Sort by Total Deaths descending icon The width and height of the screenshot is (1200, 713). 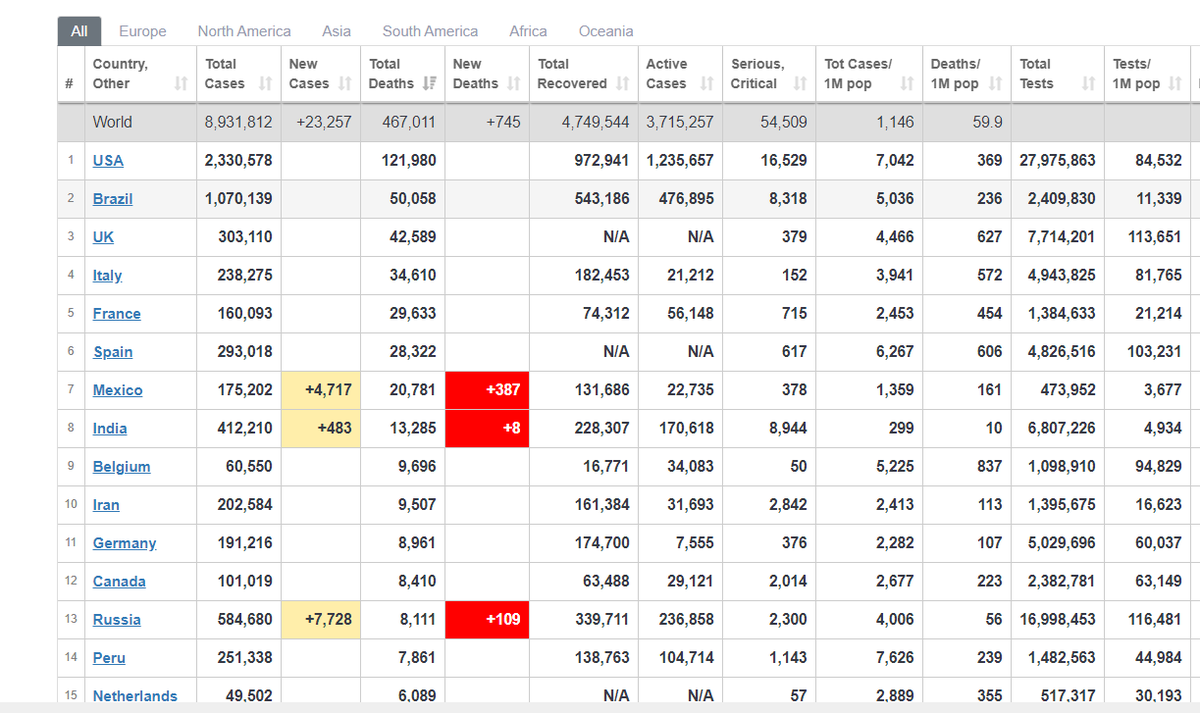coord(429,84)
